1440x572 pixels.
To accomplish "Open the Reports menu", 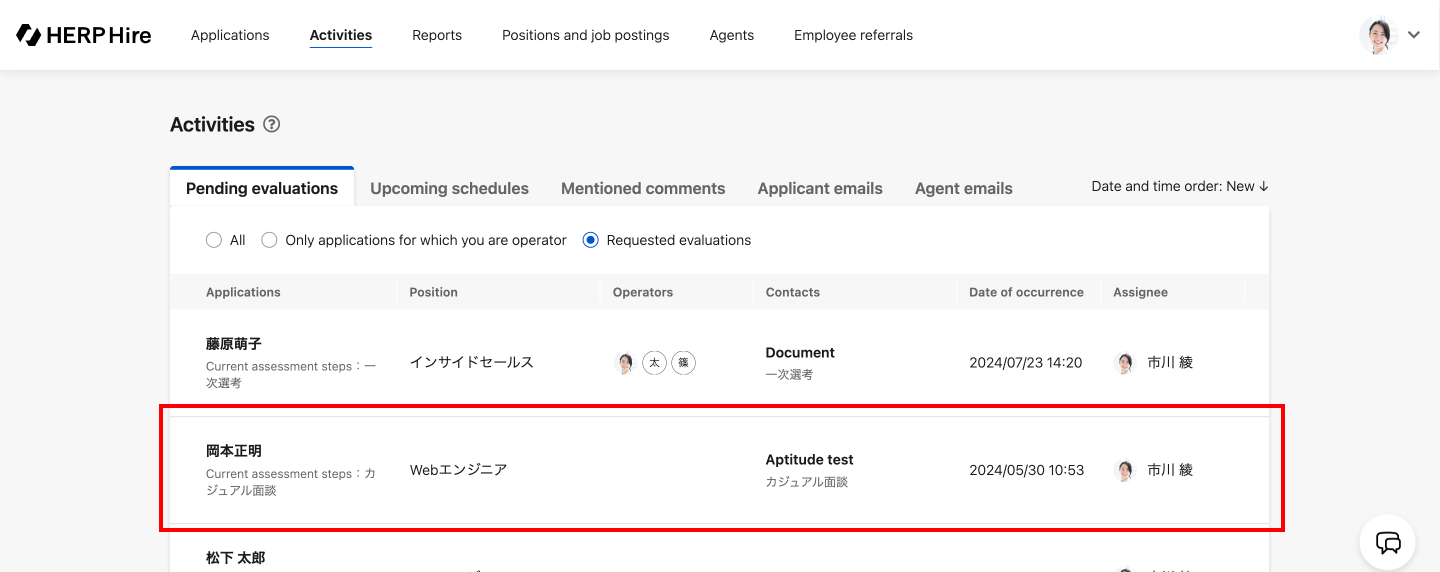I will coord(437,35).
